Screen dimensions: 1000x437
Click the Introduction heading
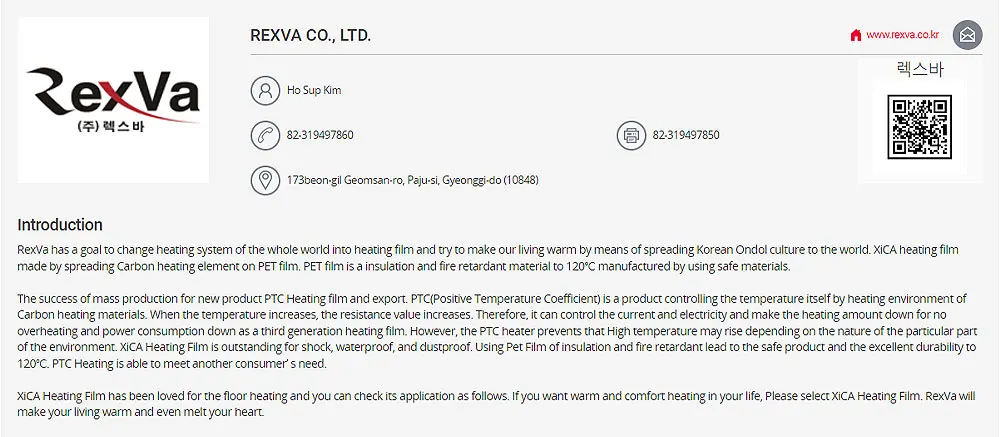[60, 225]
